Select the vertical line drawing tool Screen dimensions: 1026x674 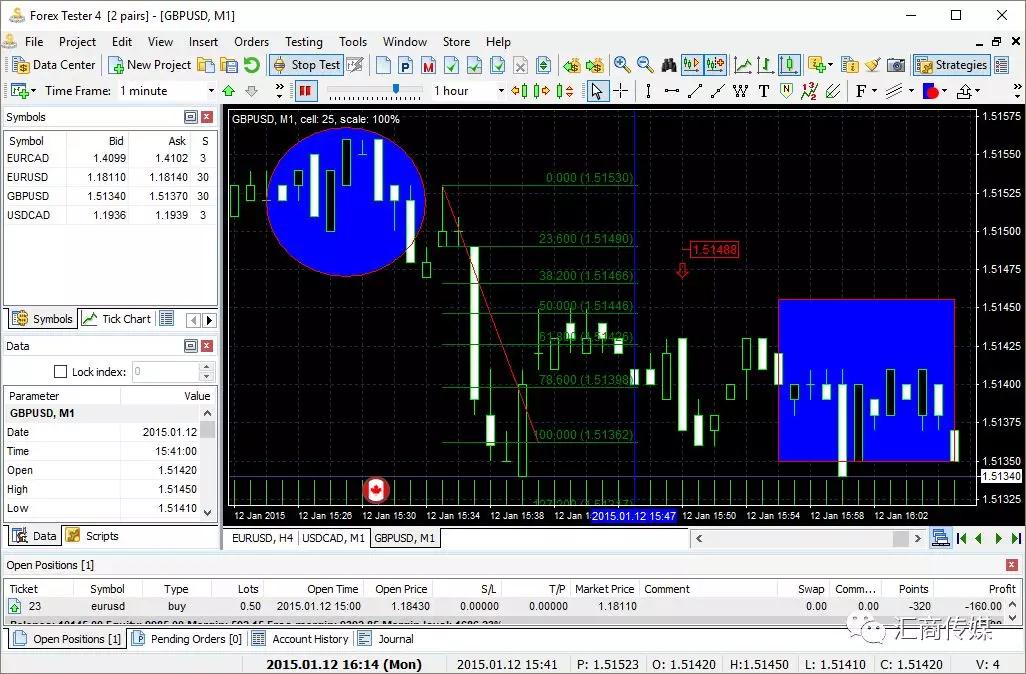[x=648, y=91]
